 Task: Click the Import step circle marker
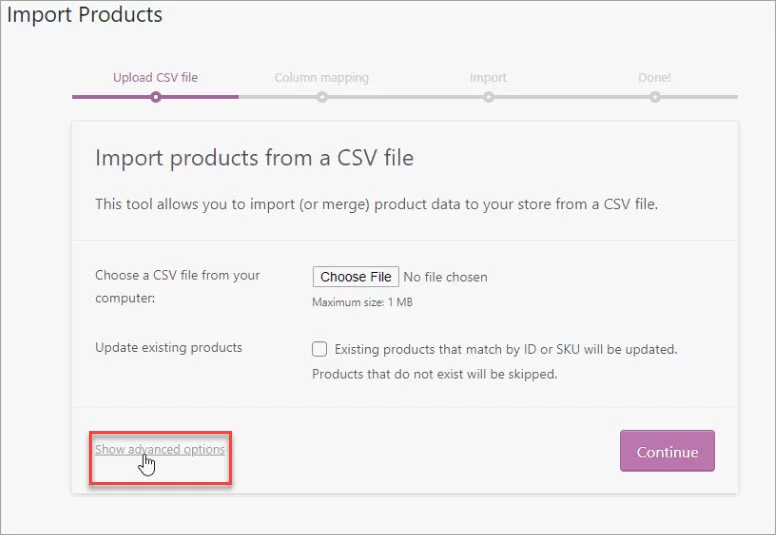point(488,97)
